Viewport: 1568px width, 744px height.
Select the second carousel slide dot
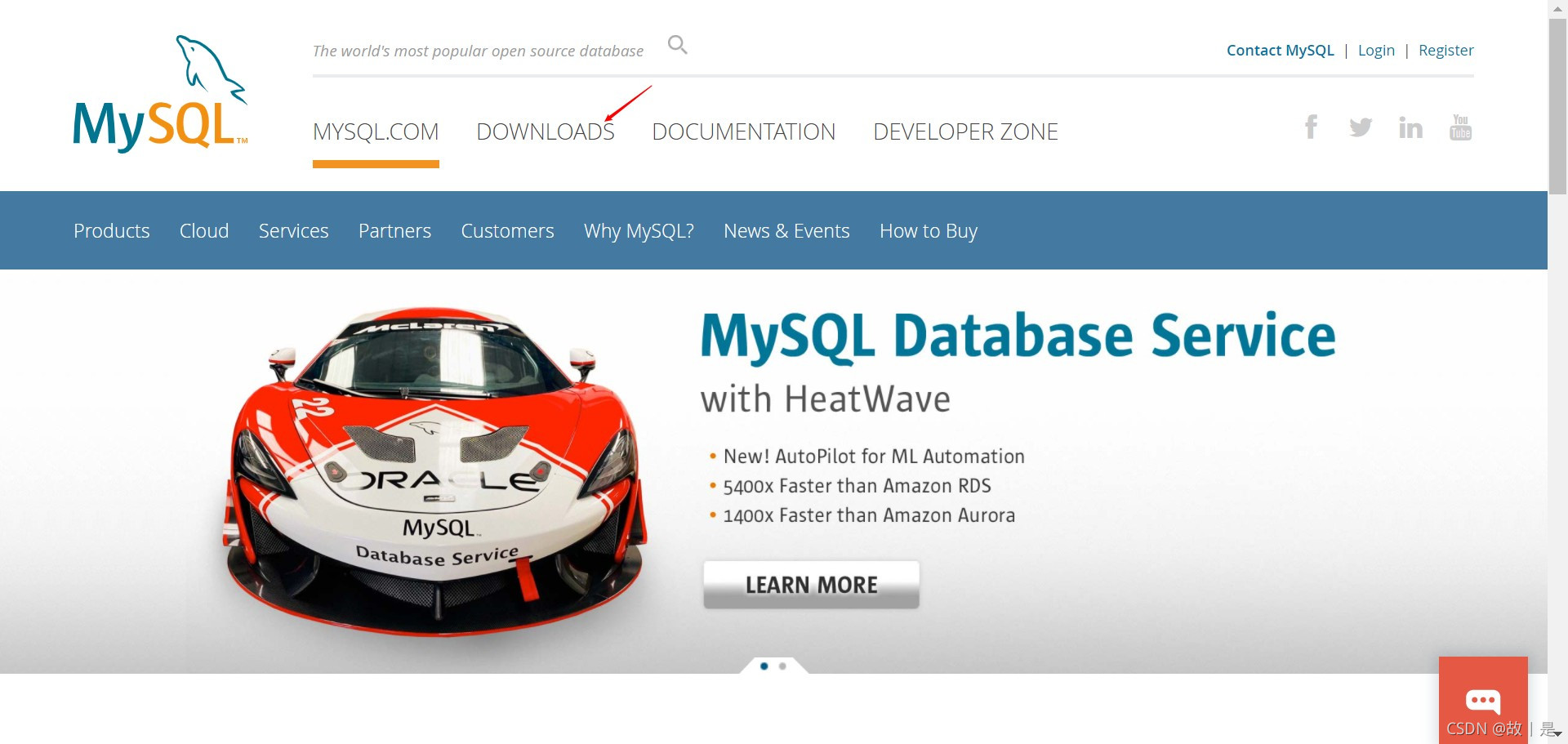coord(782,666)
